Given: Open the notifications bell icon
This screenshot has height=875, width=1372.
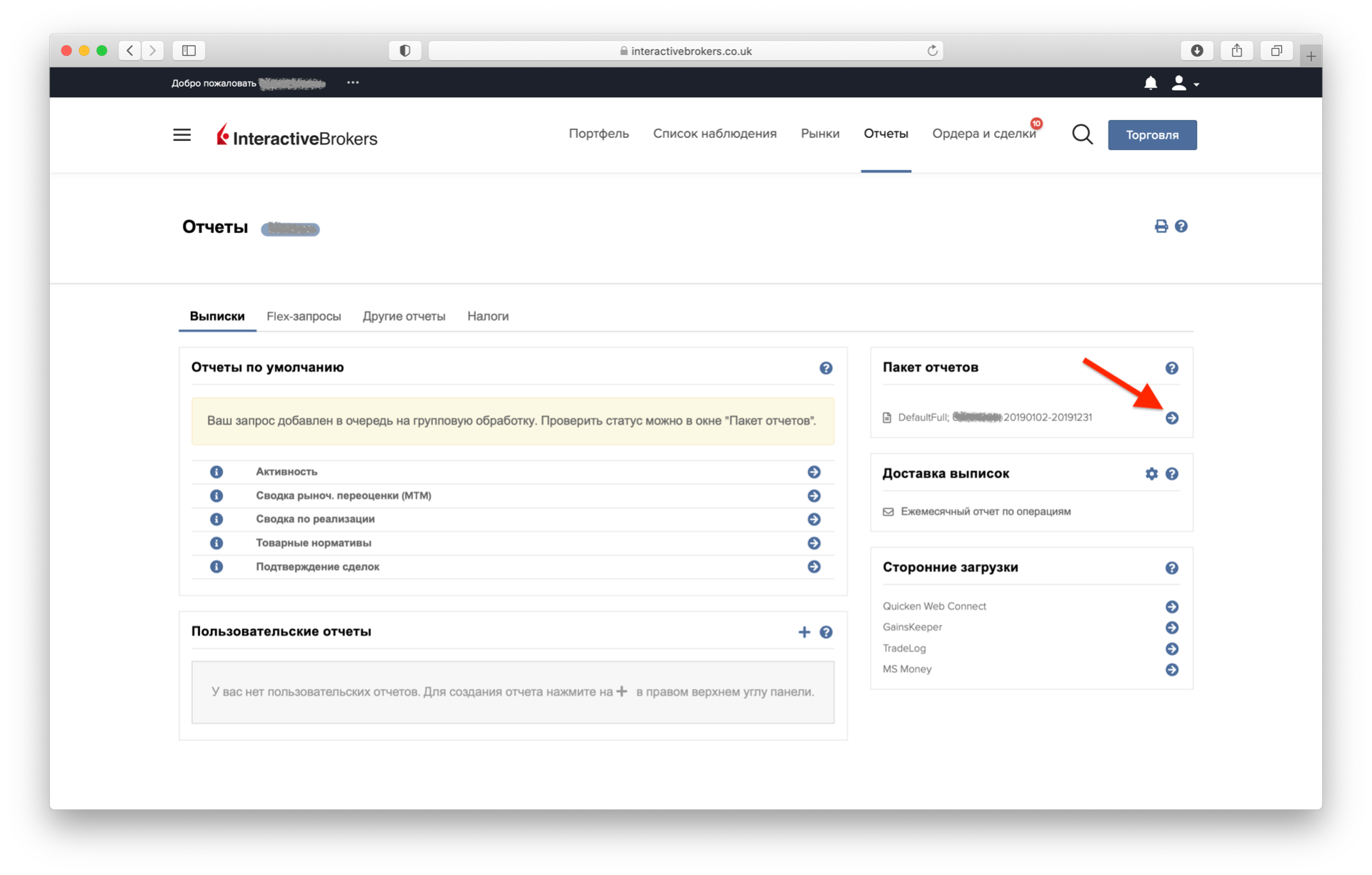Looking at the screenshot, I should click(1150, 83).
